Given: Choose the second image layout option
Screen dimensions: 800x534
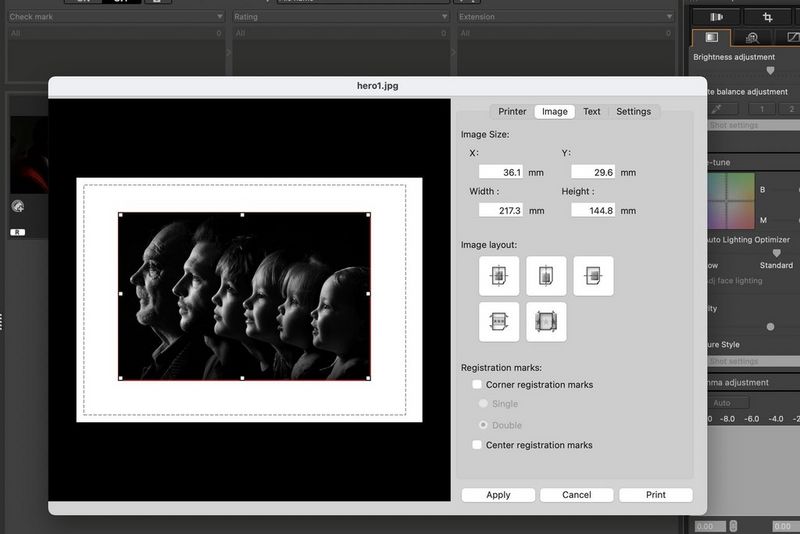Looking at the screenshot, I should coord(546,276).
